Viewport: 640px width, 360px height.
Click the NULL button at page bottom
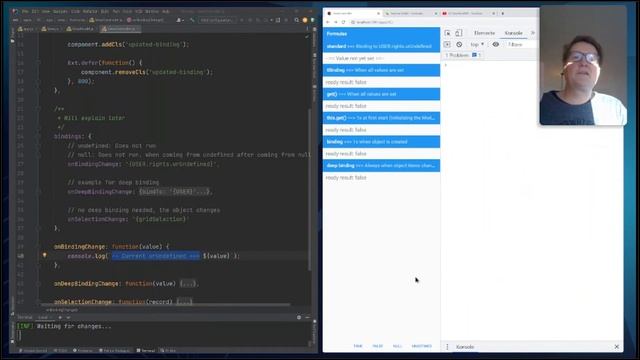[x=397, y=346]
